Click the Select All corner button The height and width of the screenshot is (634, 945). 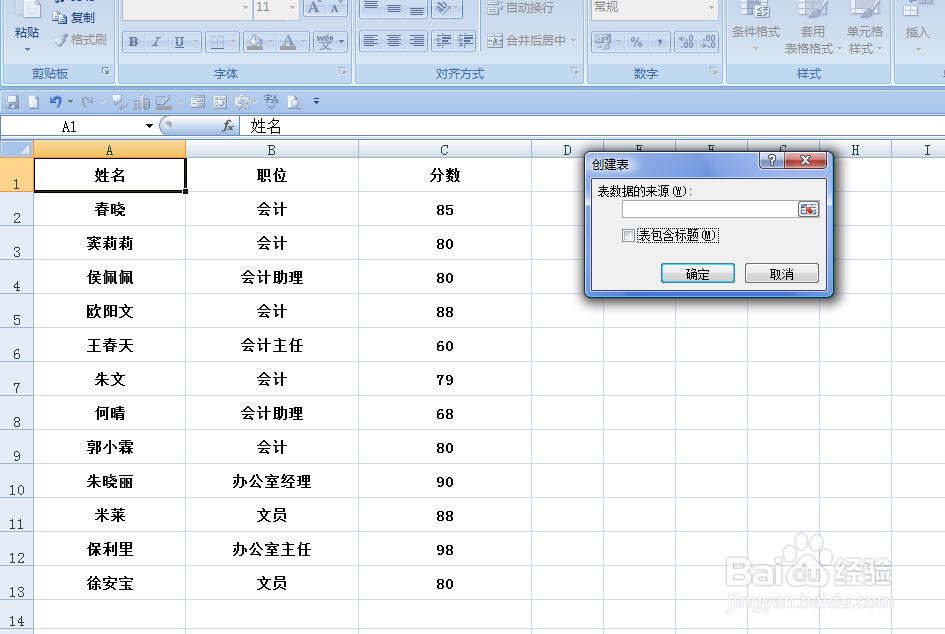[x=17, y=149]
